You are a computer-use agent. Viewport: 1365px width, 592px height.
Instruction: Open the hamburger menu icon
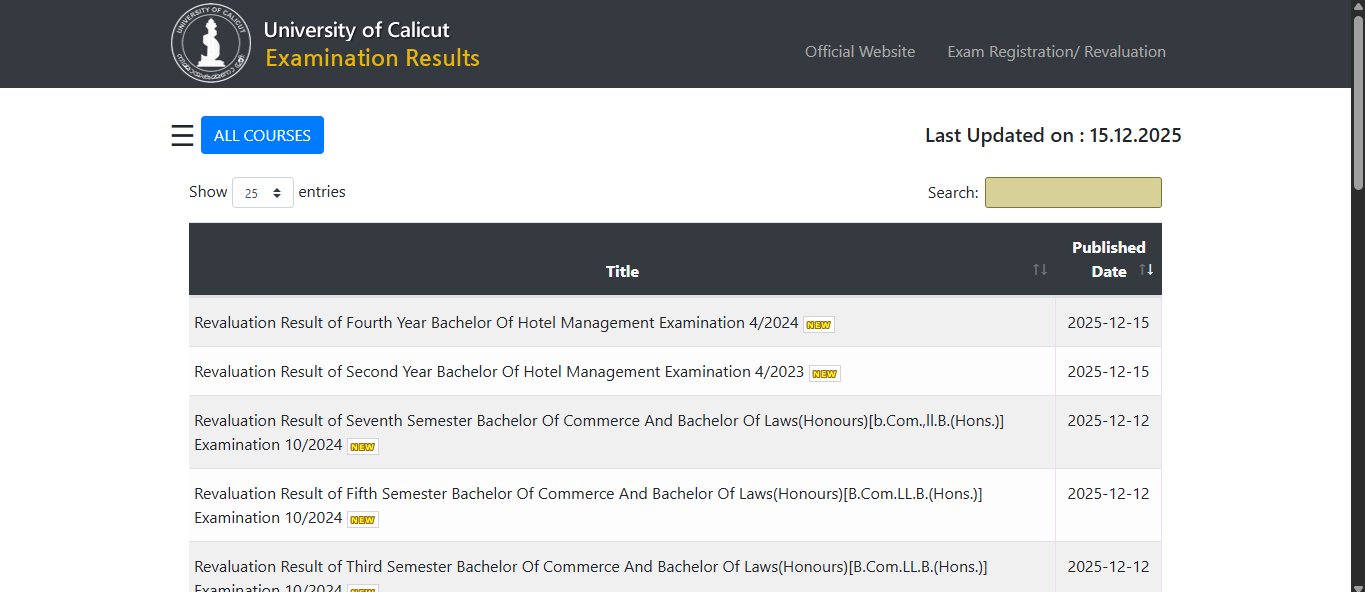click(x=182, y=136)
